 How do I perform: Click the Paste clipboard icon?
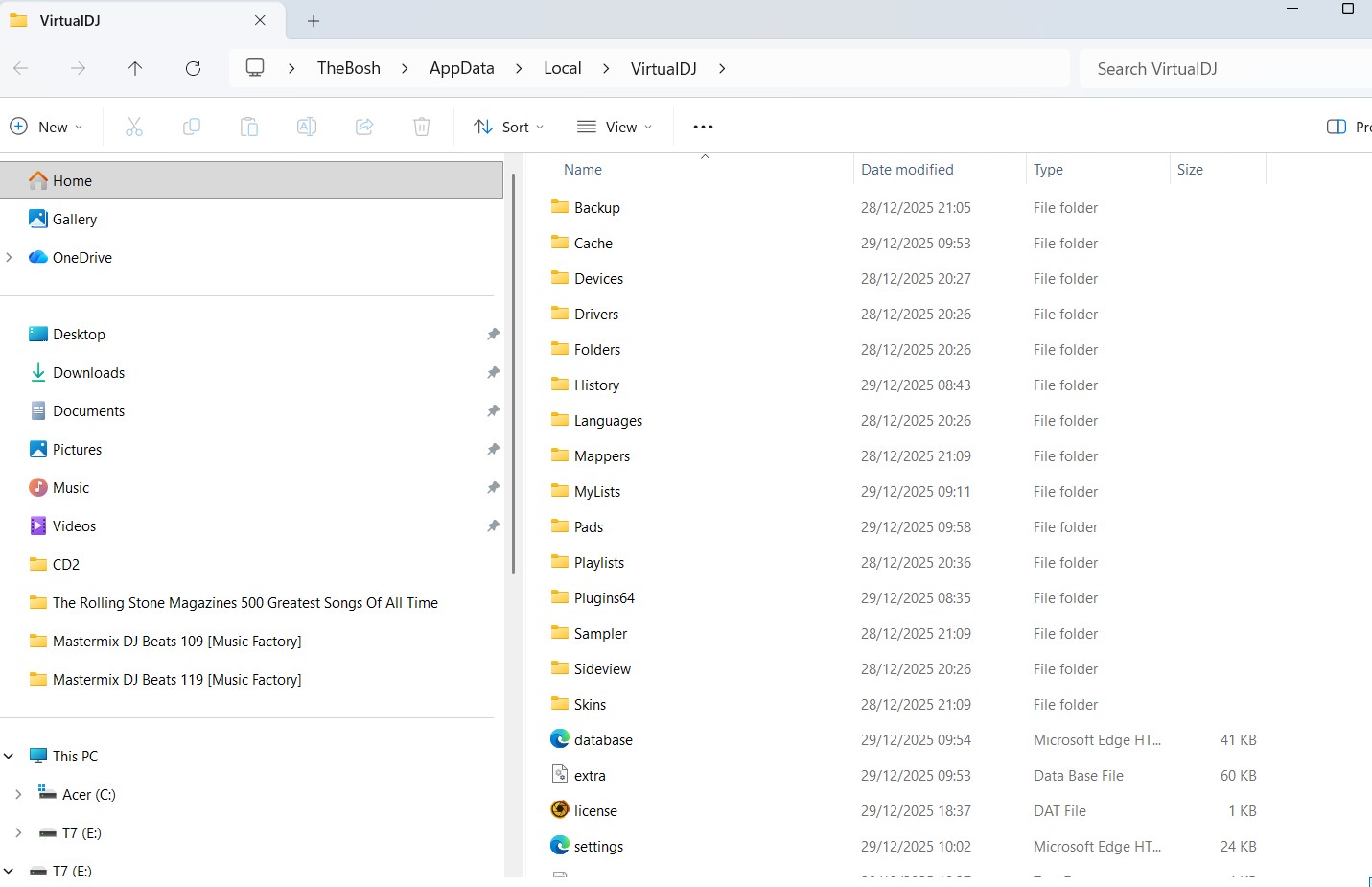[x=249, y=127]
